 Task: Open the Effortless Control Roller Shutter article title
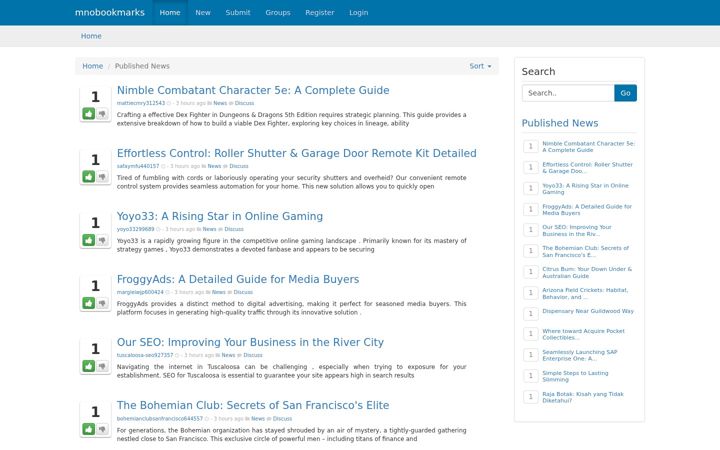(297, 153)
